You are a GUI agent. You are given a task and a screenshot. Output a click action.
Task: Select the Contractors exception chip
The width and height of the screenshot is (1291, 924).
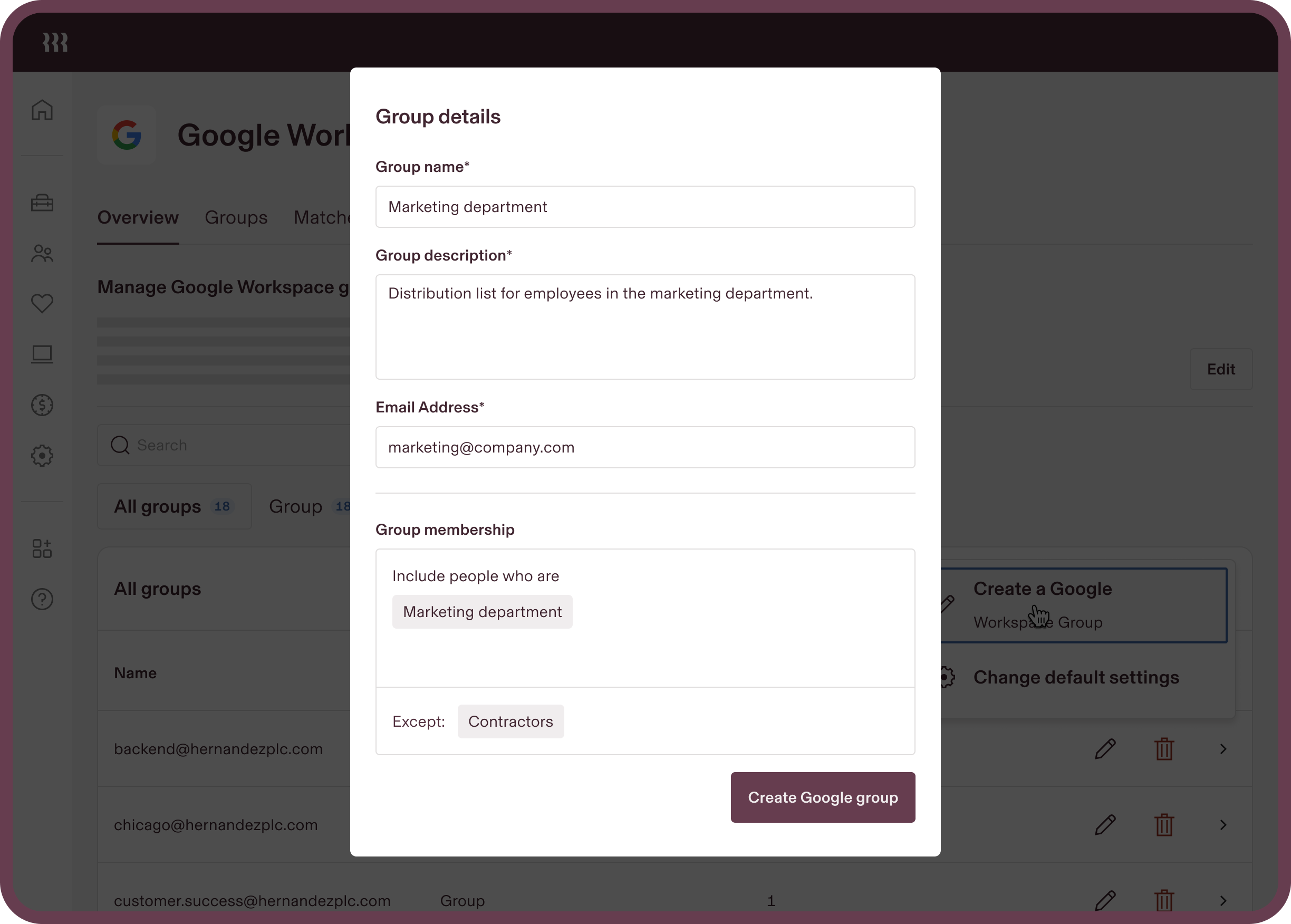click(x=510, y=721)
